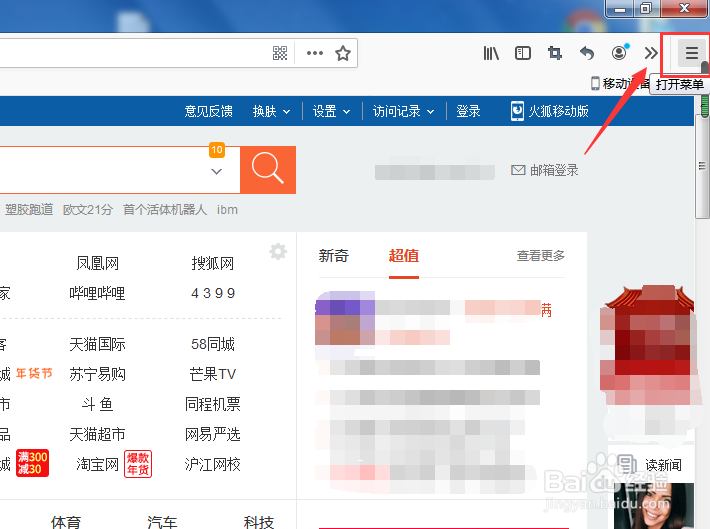
Task: Open 苏宁易购 site link
Action: pyautogui.click(x=97, y=374)
